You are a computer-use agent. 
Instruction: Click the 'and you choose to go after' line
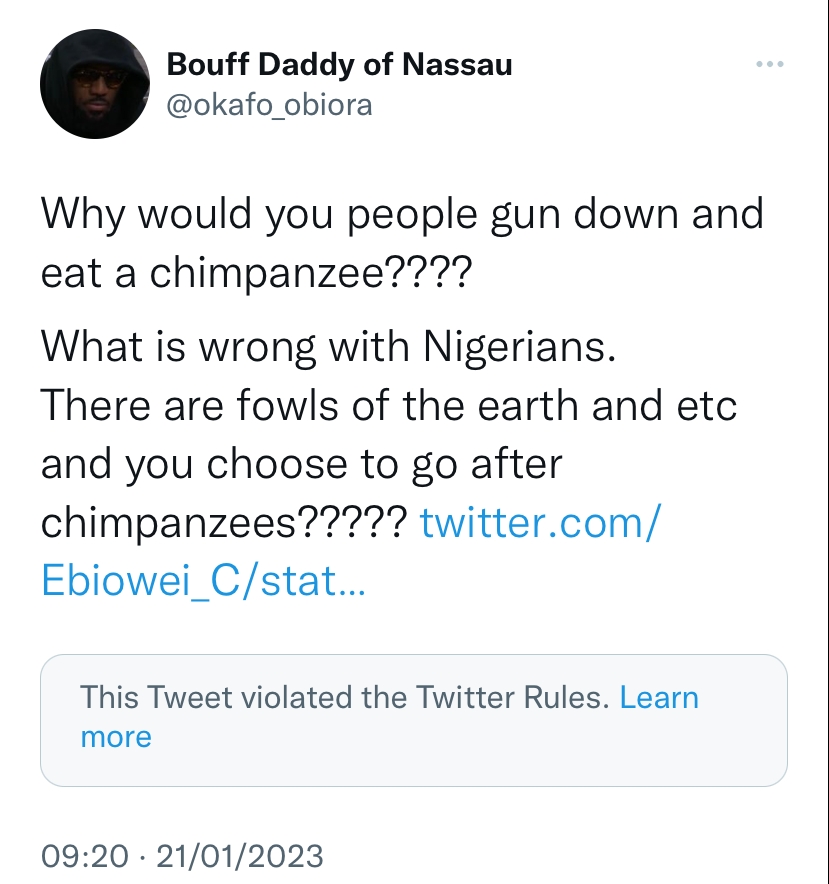tap(302, 465)
